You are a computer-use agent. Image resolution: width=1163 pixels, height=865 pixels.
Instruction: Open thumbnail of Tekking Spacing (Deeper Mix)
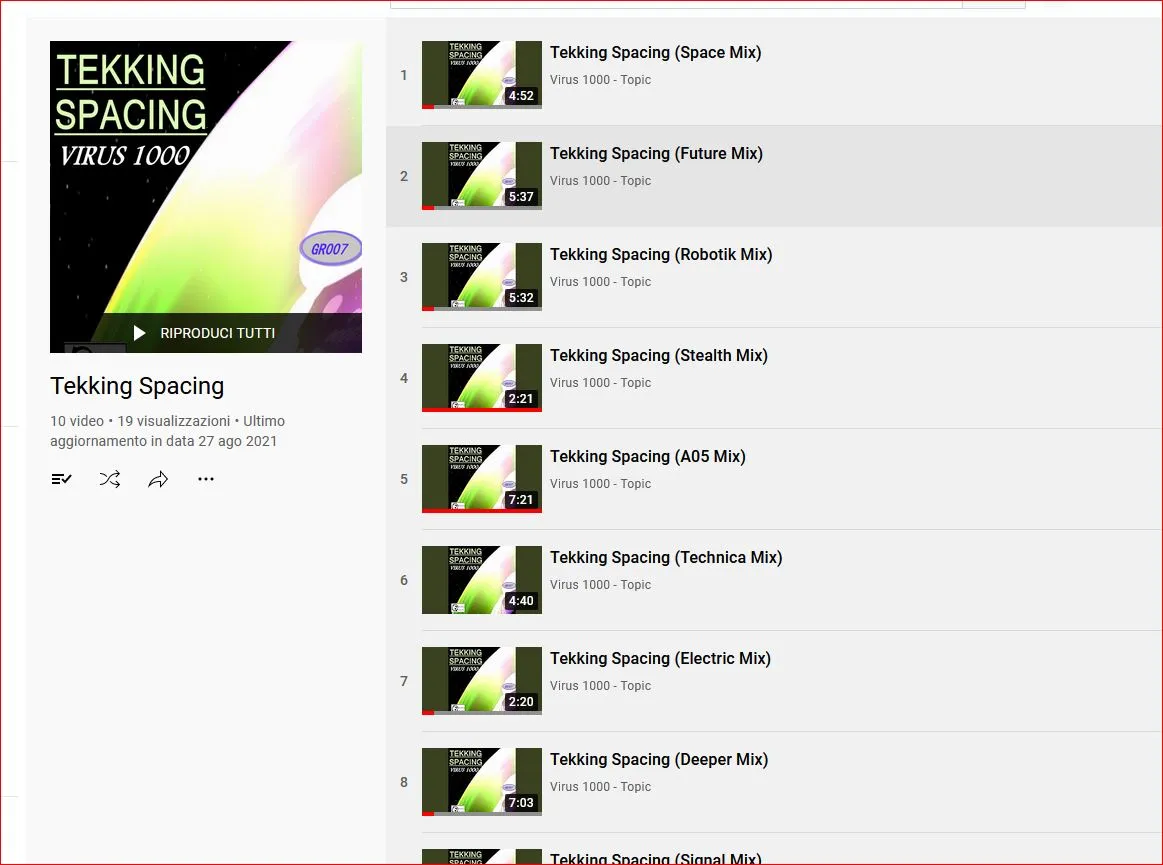[481, 781]
